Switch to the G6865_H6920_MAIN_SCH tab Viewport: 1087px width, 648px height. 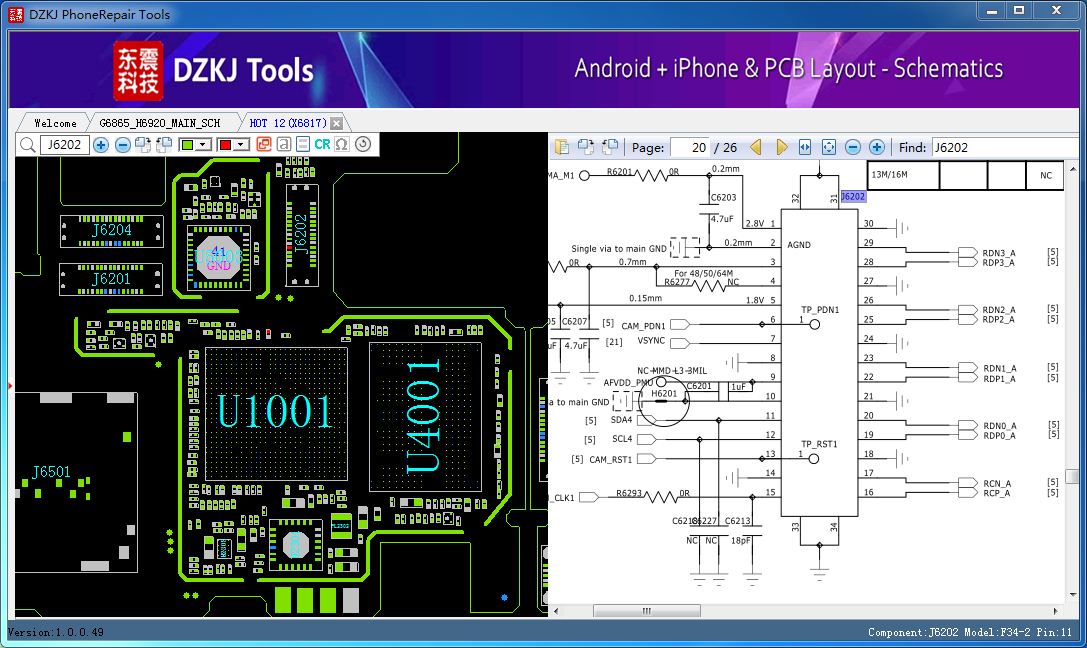click(x=159, y=123)
